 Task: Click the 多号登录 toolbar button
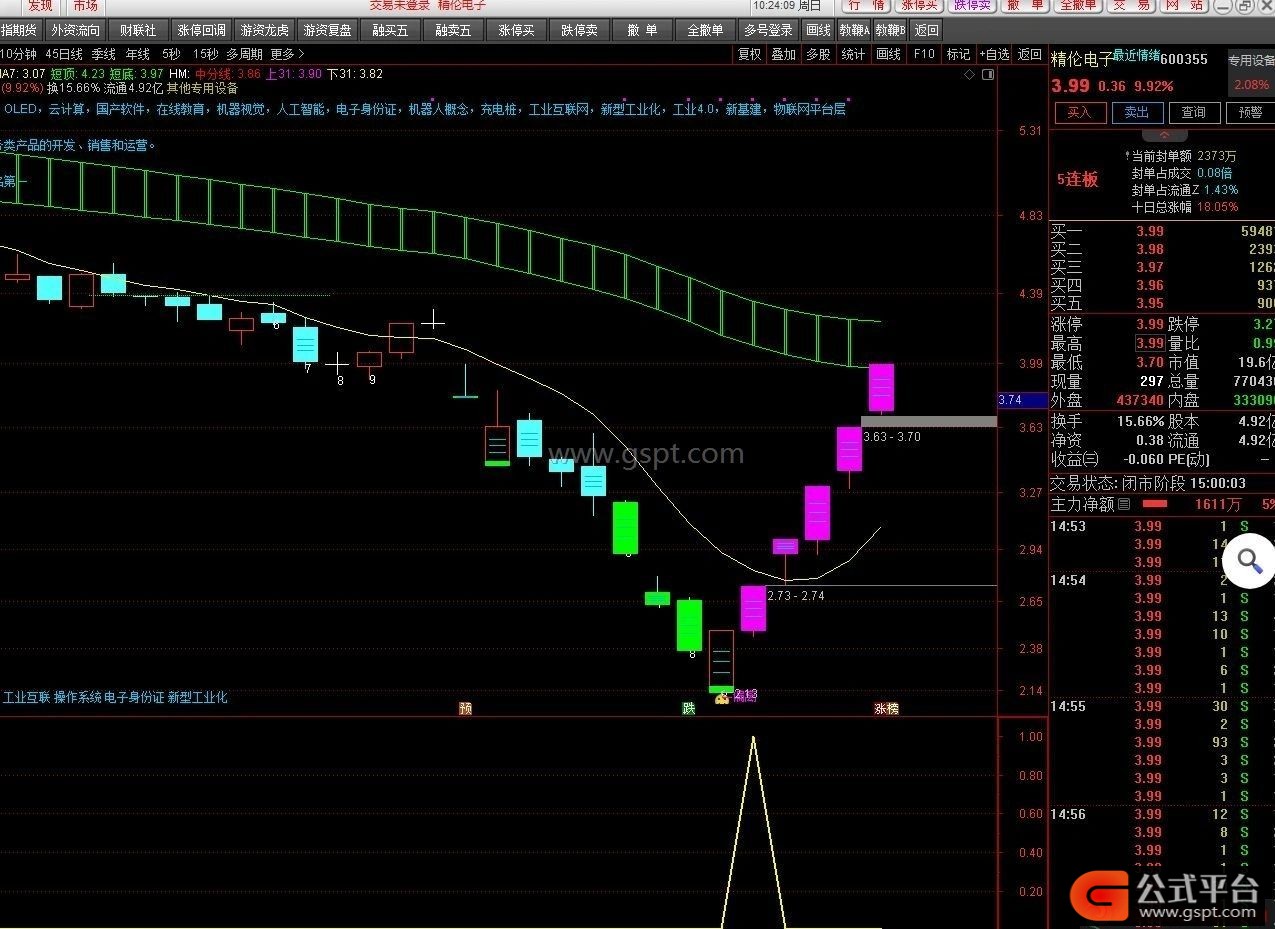(x=768, y=30)
